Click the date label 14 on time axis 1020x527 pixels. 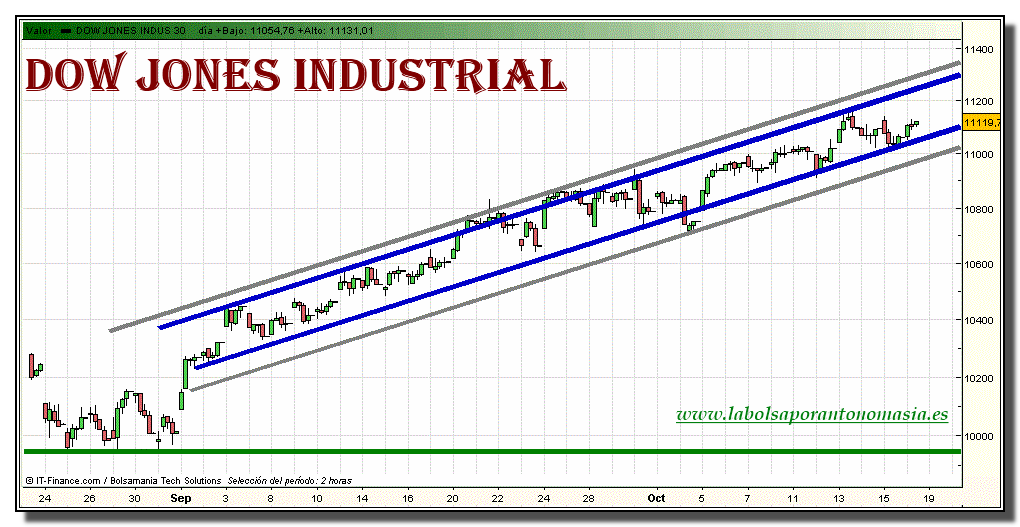[362, 499]
